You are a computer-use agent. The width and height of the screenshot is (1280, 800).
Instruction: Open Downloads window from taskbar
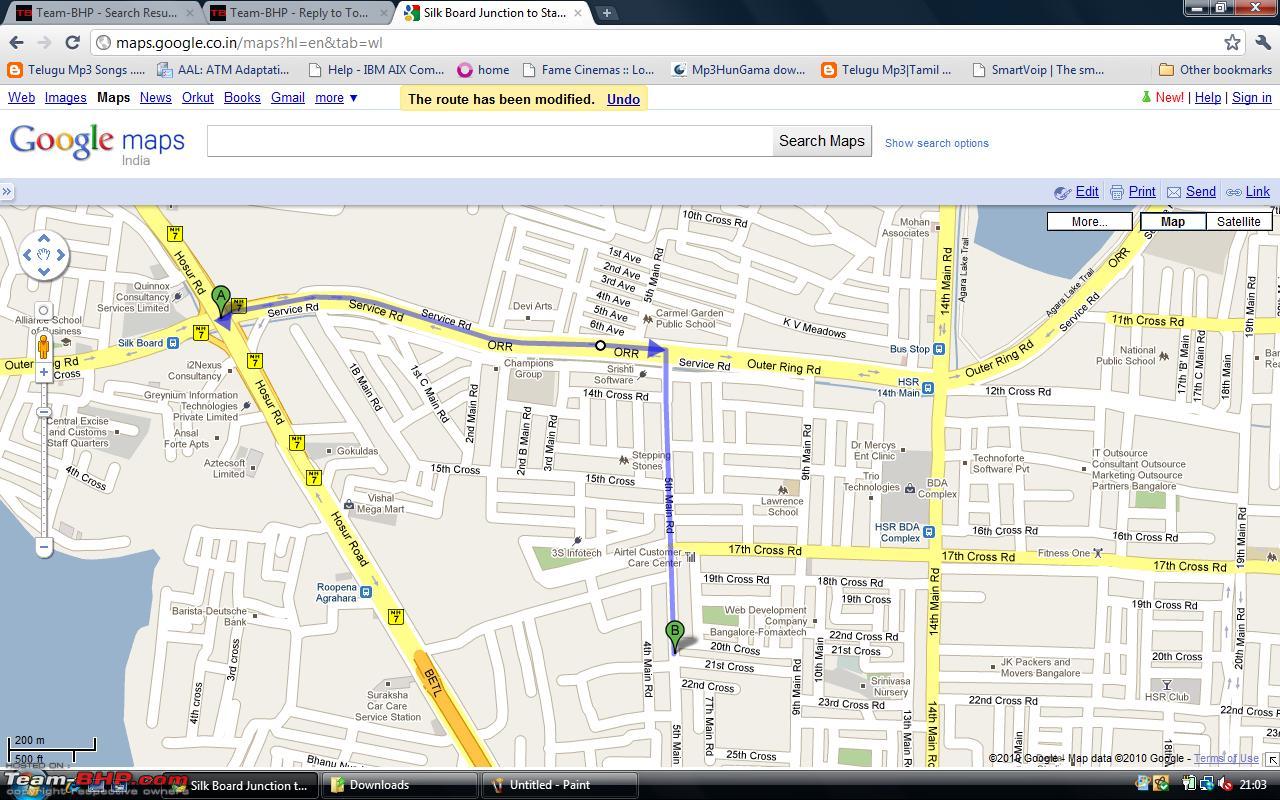coord(402,785)
